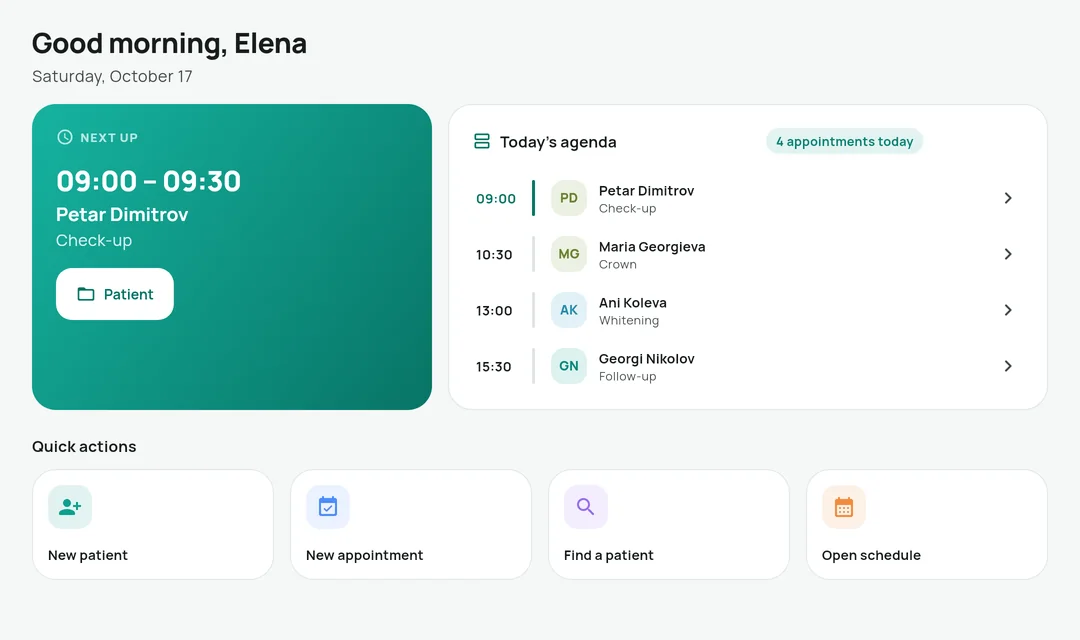
Task: Select the 15:30 time in agenda
Action: pos(494,367)
